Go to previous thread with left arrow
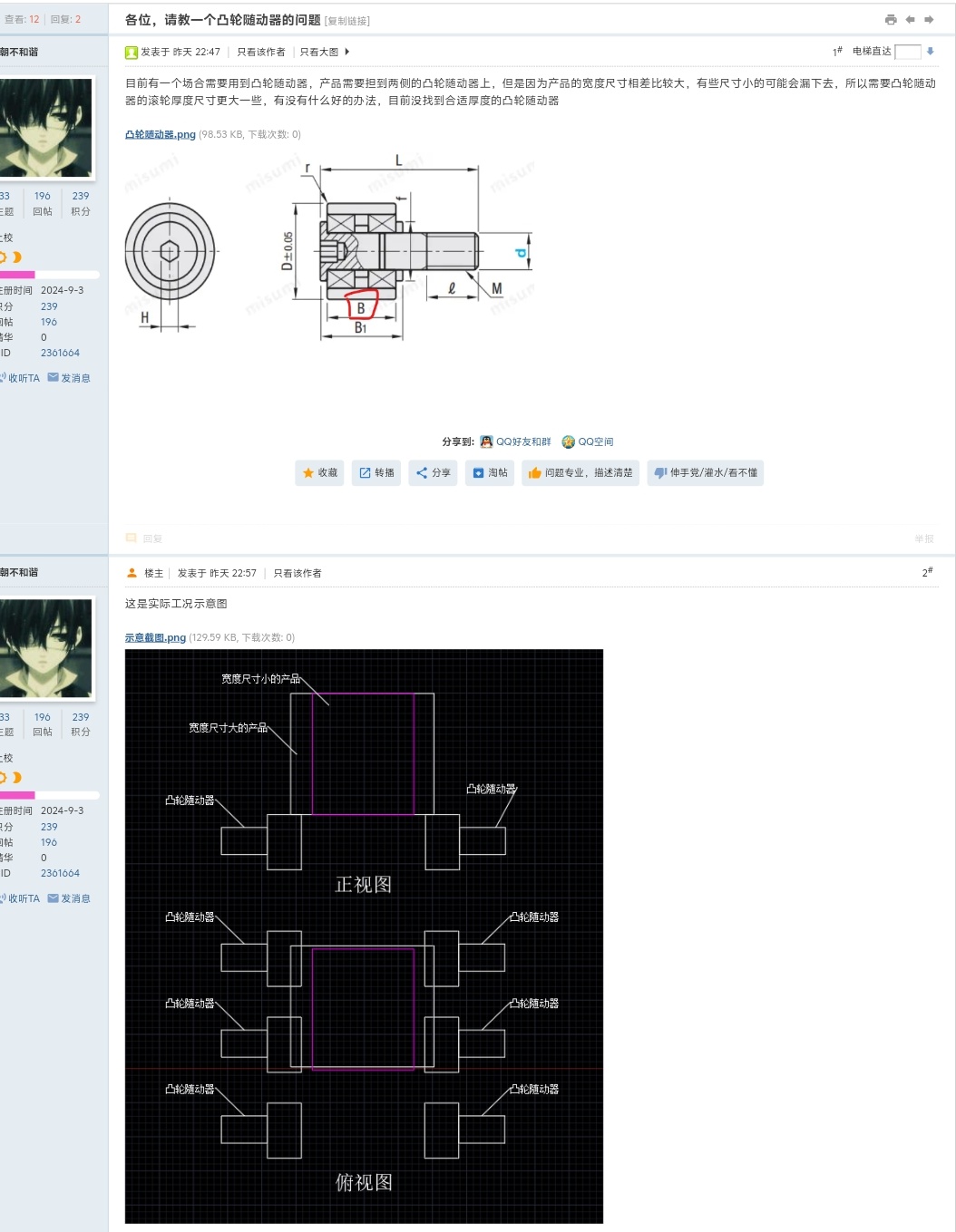Viewport: 956px width, 1232px height. coord(910,20)
